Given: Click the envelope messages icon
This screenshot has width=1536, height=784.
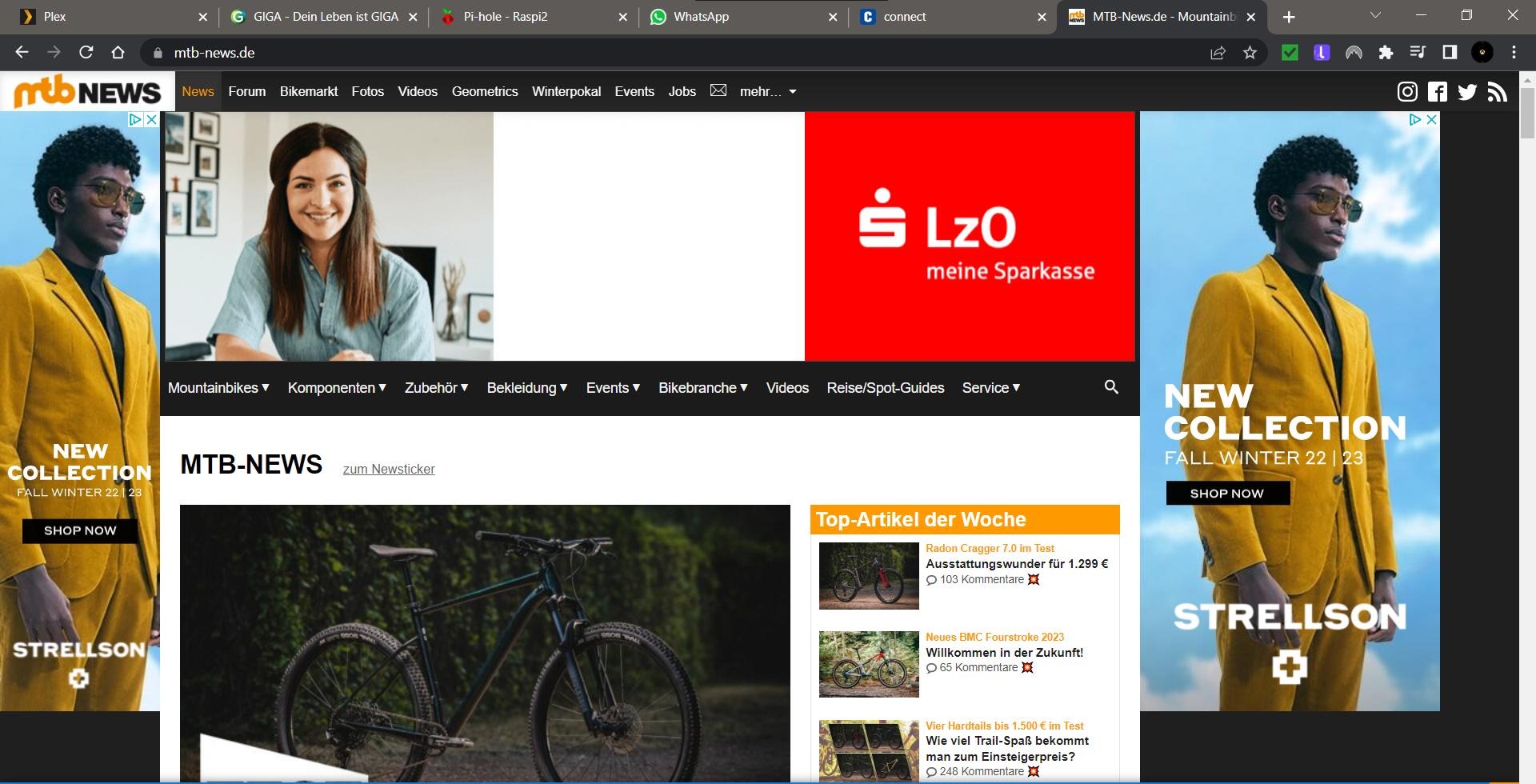Looking at the screenshot, I should [718, 90].
